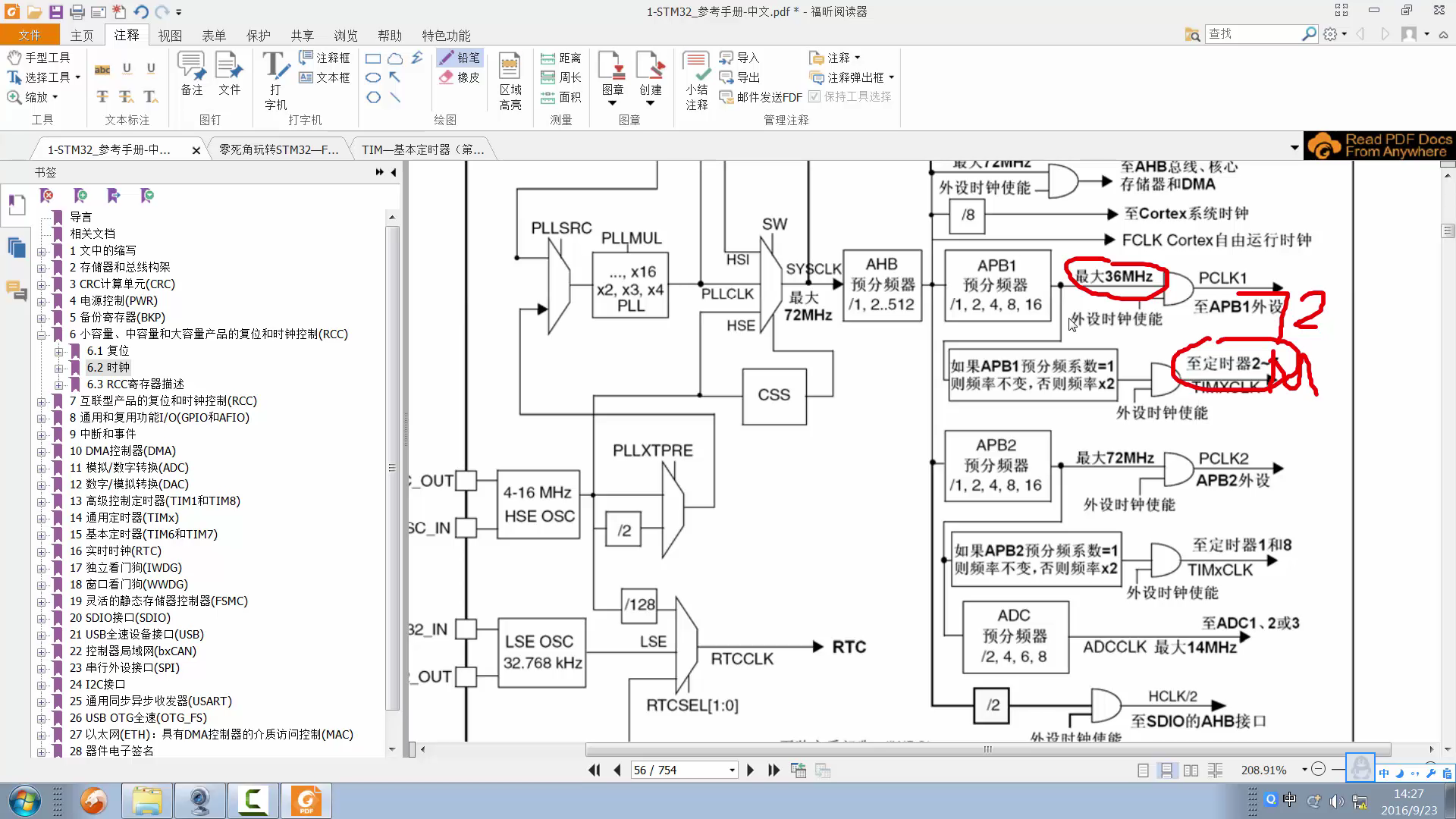Click the taskbar Foxit Reader icon
Image resolution: width=1456 pixels, height=819 pixels.
tap(306, 802)
